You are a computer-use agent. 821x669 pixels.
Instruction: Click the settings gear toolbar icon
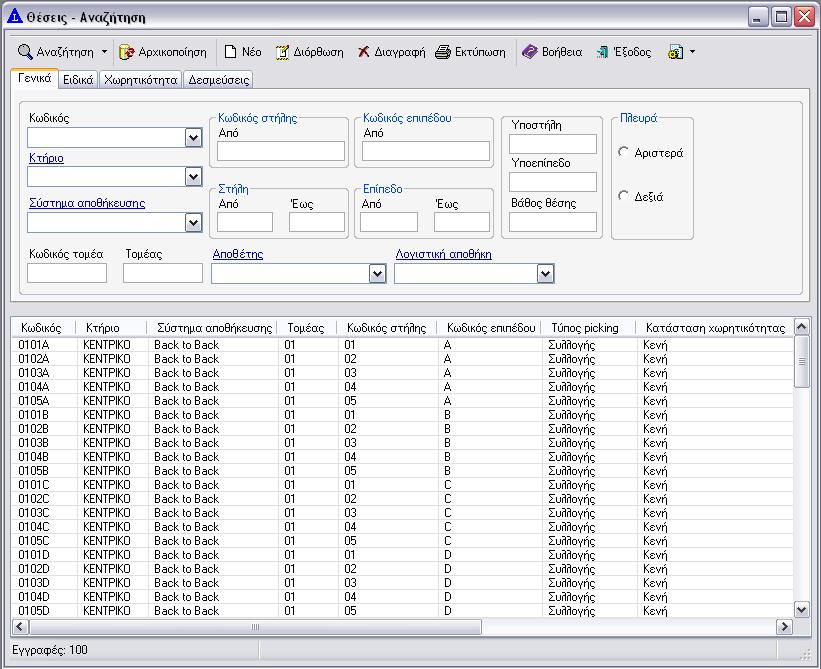675,52
